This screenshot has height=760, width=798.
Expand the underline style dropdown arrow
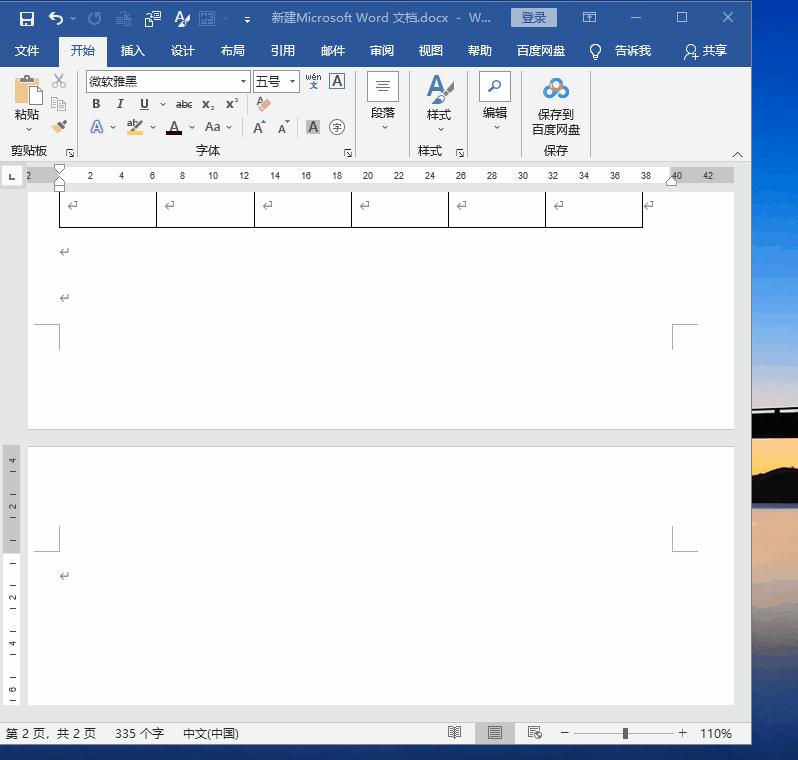coord(163,104)
